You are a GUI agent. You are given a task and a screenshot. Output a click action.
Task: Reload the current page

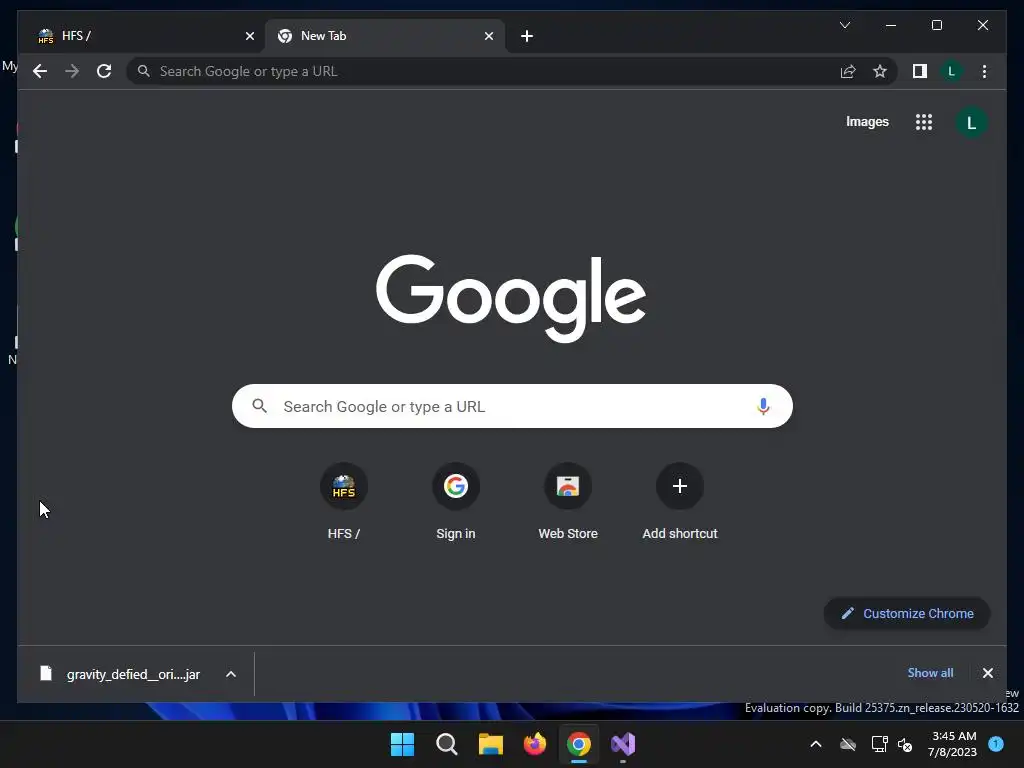(x=104, y=71)
